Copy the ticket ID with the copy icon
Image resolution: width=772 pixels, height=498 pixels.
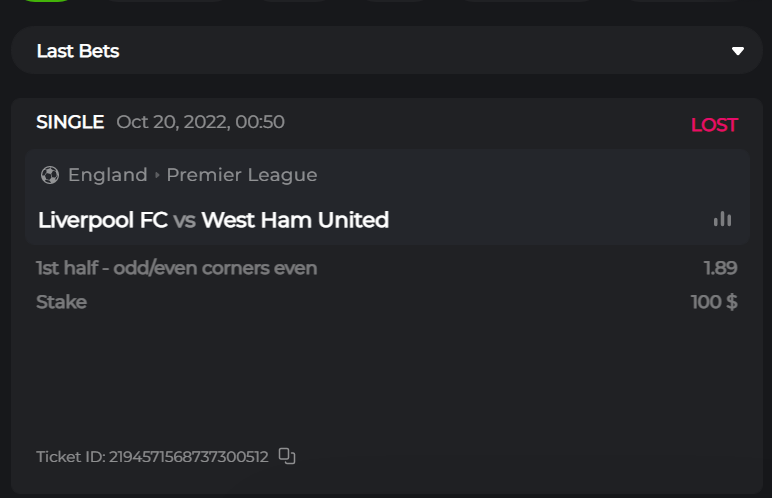287,456
